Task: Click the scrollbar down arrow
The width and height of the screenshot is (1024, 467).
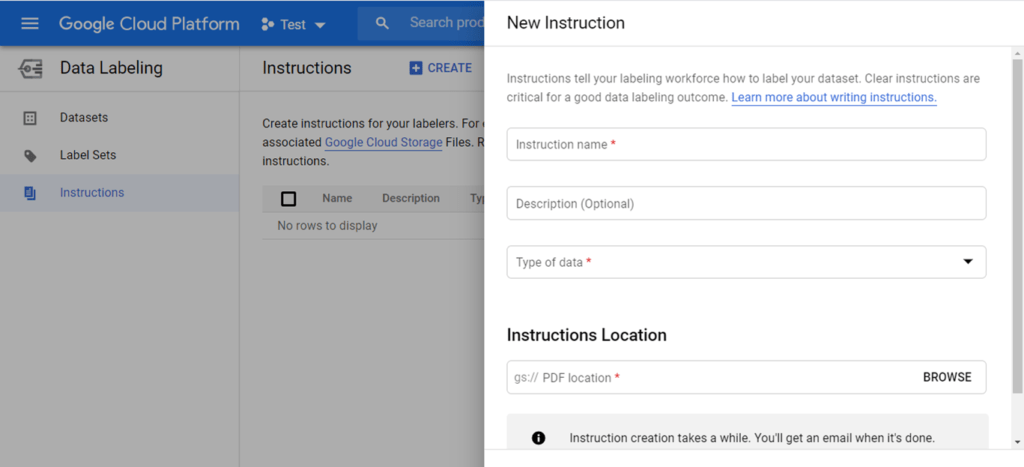Action: pos(1017,442)
